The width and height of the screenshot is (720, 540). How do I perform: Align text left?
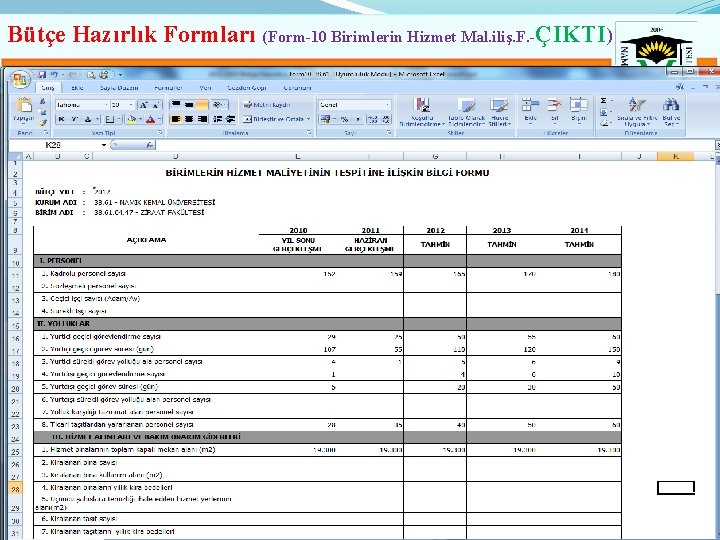tap(175, 119)
